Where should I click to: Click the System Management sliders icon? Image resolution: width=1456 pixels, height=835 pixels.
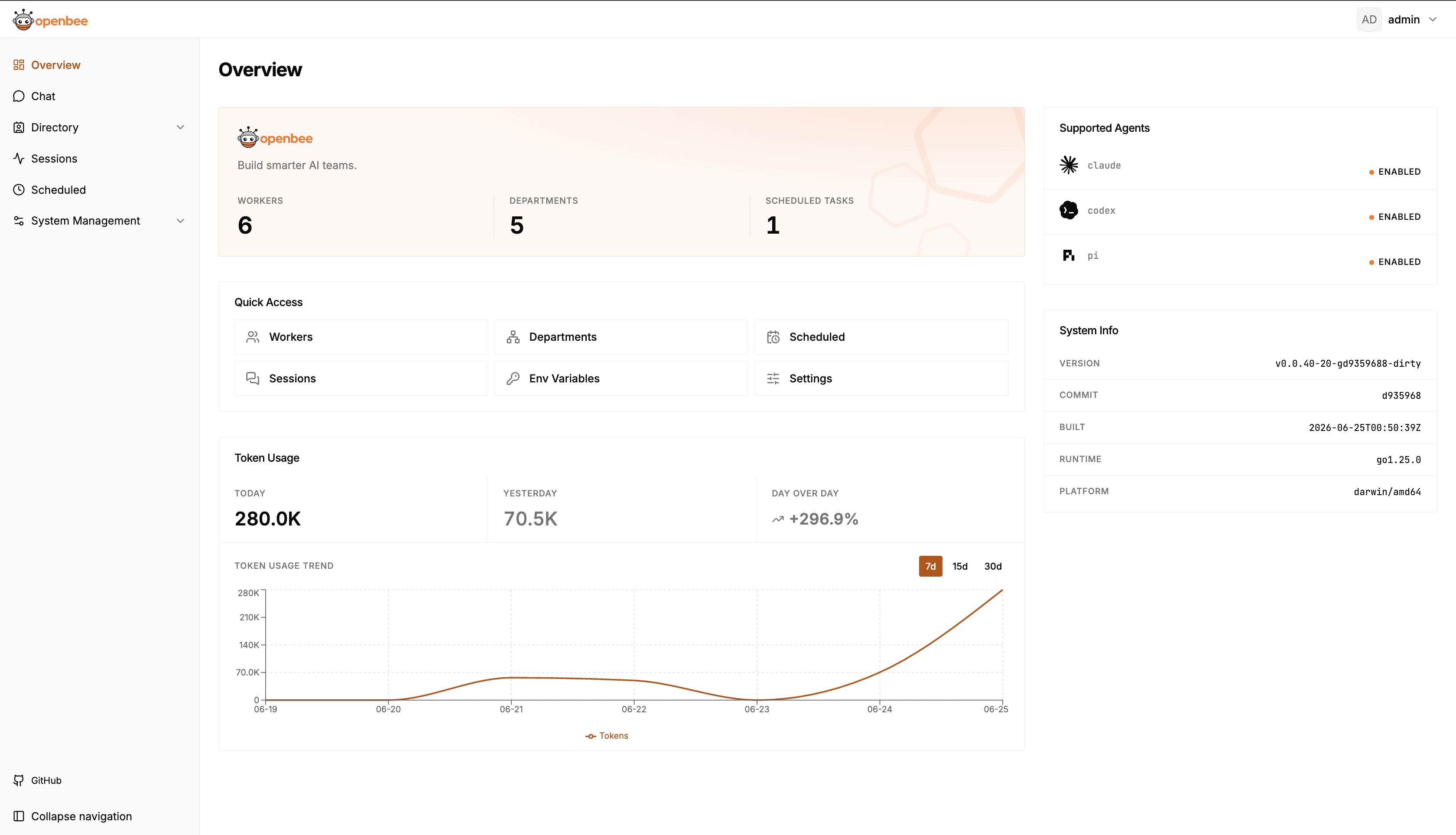tap(19, 221)
